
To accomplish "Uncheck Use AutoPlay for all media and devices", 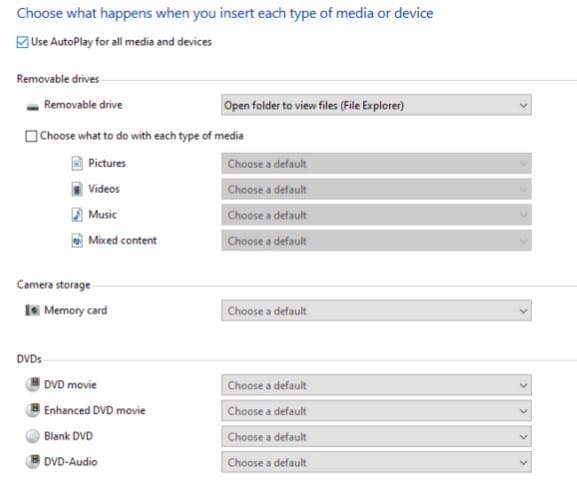I will click(x=22, y=42).
